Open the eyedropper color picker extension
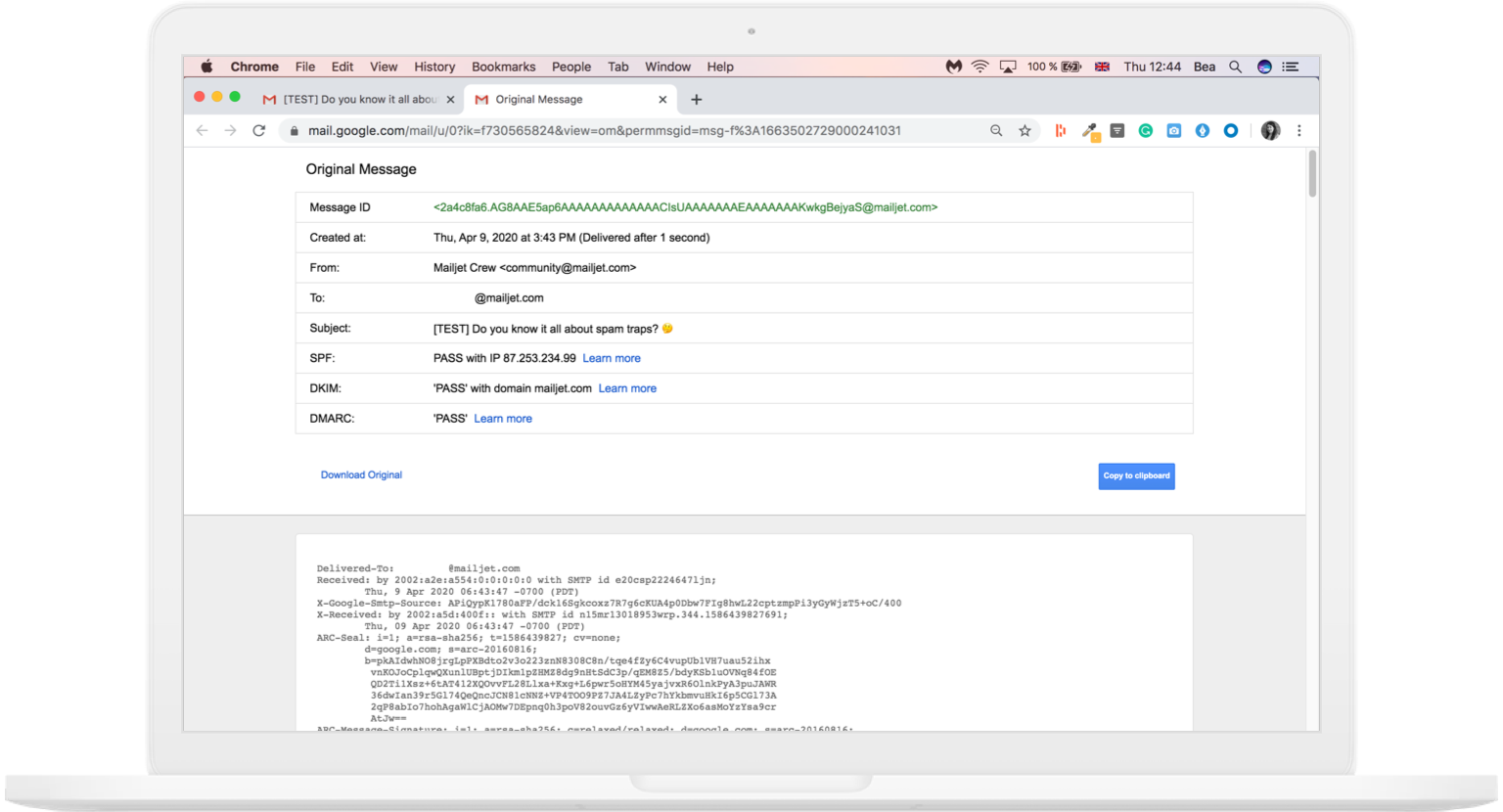Image resolution: width=1503 pixels, height=812 pixels. 1090,131
